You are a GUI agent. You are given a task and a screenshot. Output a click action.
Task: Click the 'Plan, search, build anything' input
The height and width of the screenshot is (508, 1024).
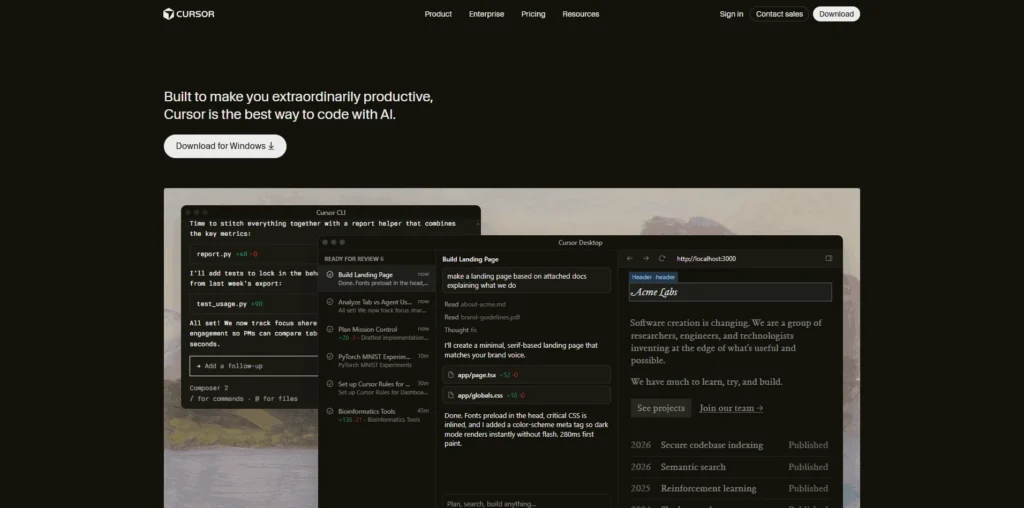coord(525,503)
